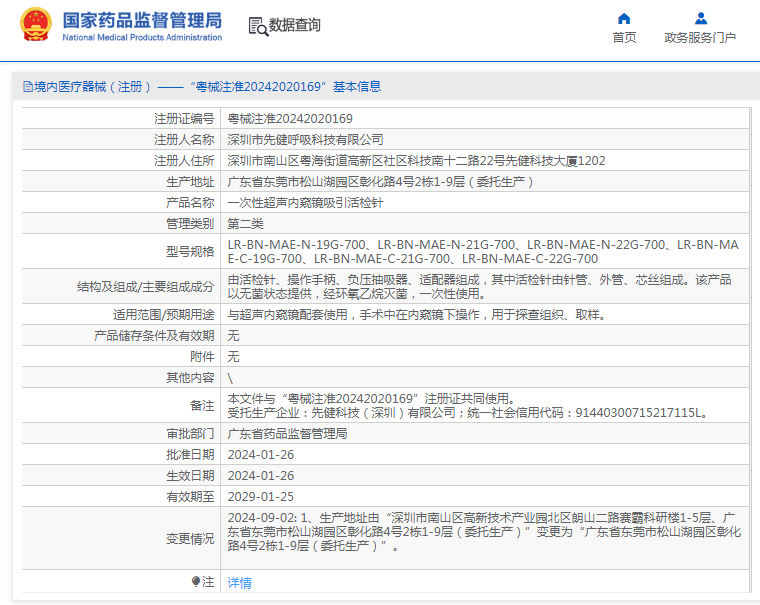The image size is (760, 605).
Task: Click the 审批部门 row label
Action: [x=190, y=433]
